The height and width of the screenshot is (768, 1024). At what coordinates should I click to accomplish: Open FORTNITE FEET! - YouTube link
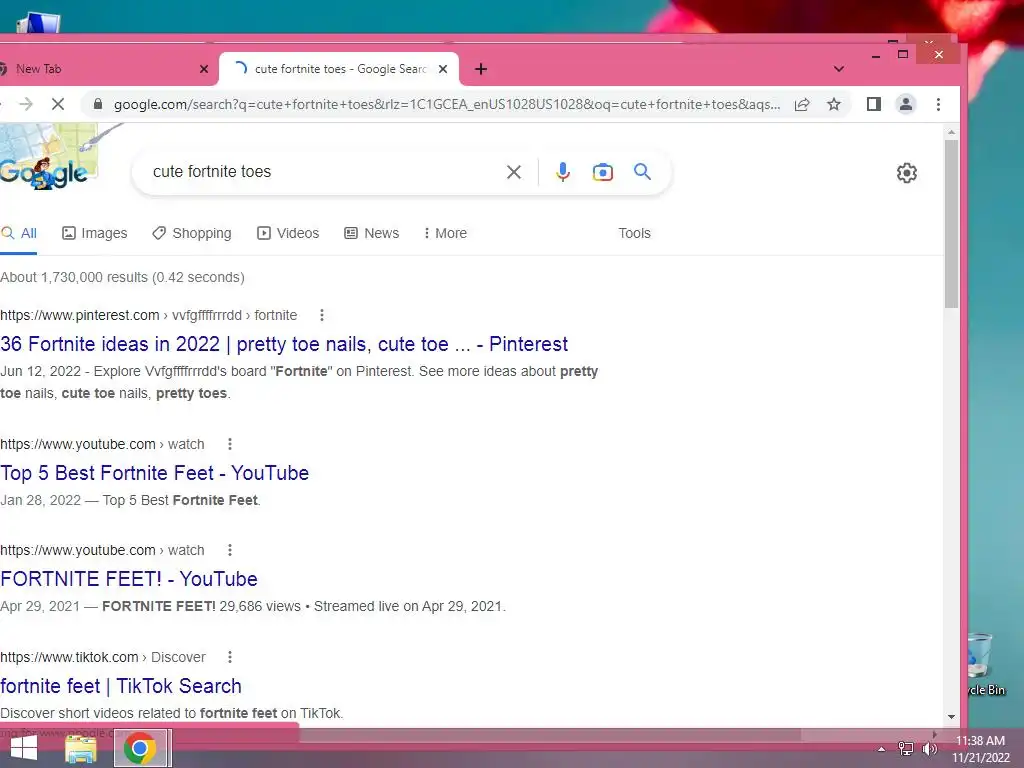point(129,579)
